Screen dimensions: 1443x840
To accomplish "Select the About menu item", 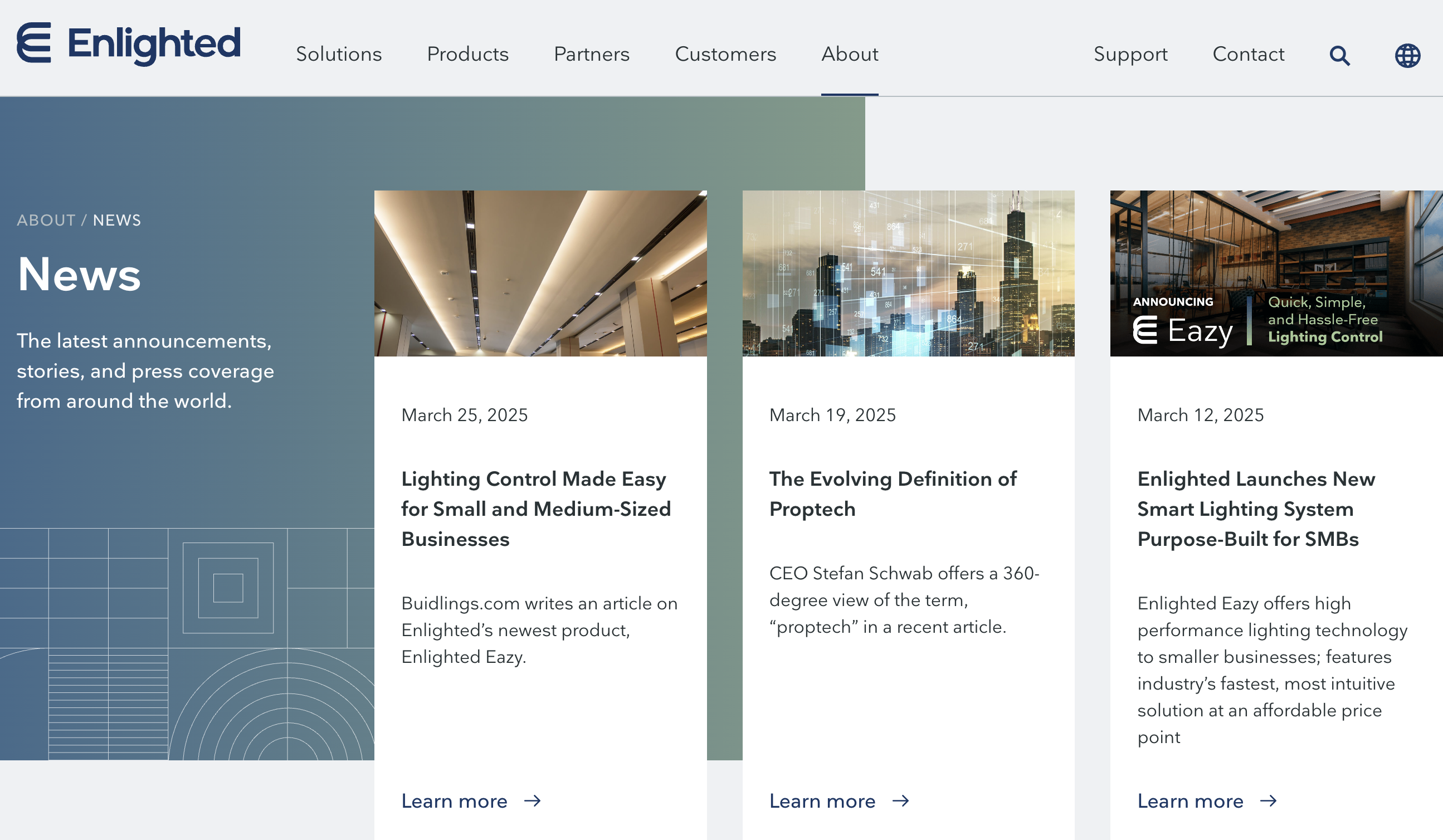I will (x=850, y=54).
